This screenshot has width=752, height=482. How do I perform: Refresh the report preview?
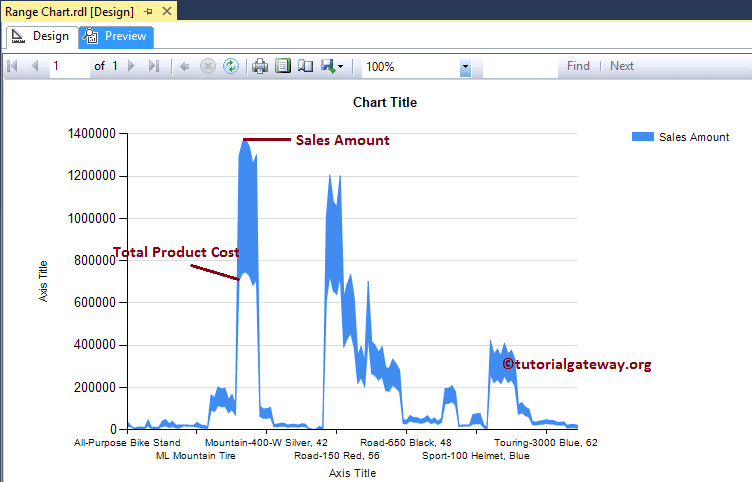pos(231,66)
